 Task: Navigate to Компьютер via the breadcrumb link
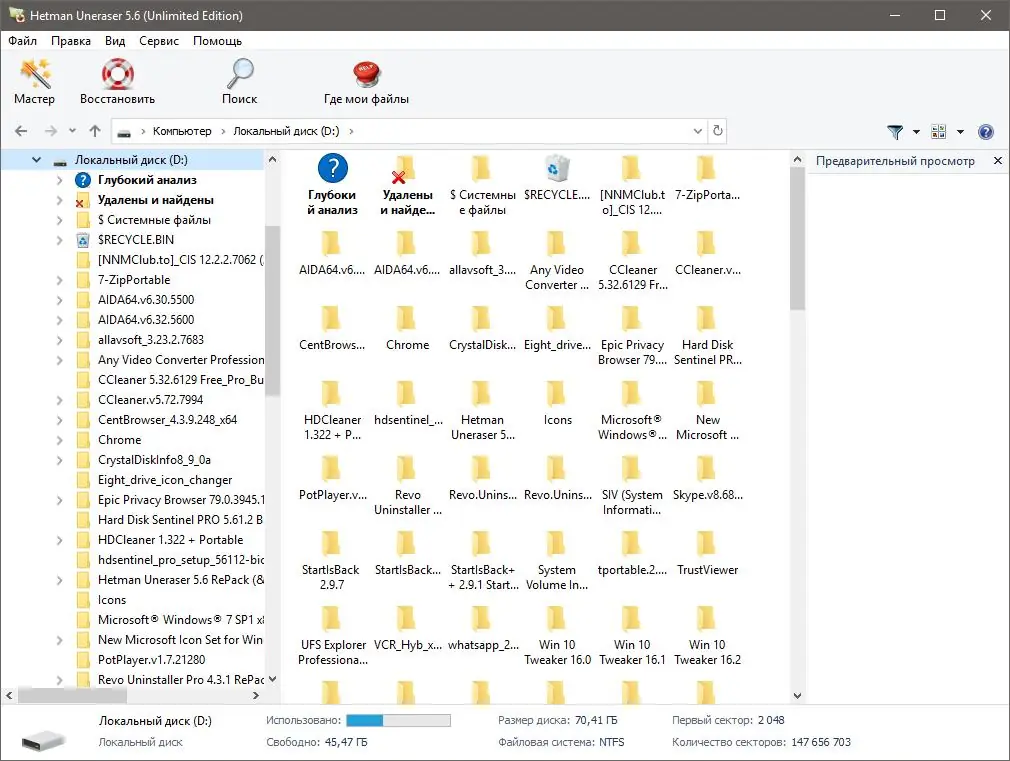183,131
